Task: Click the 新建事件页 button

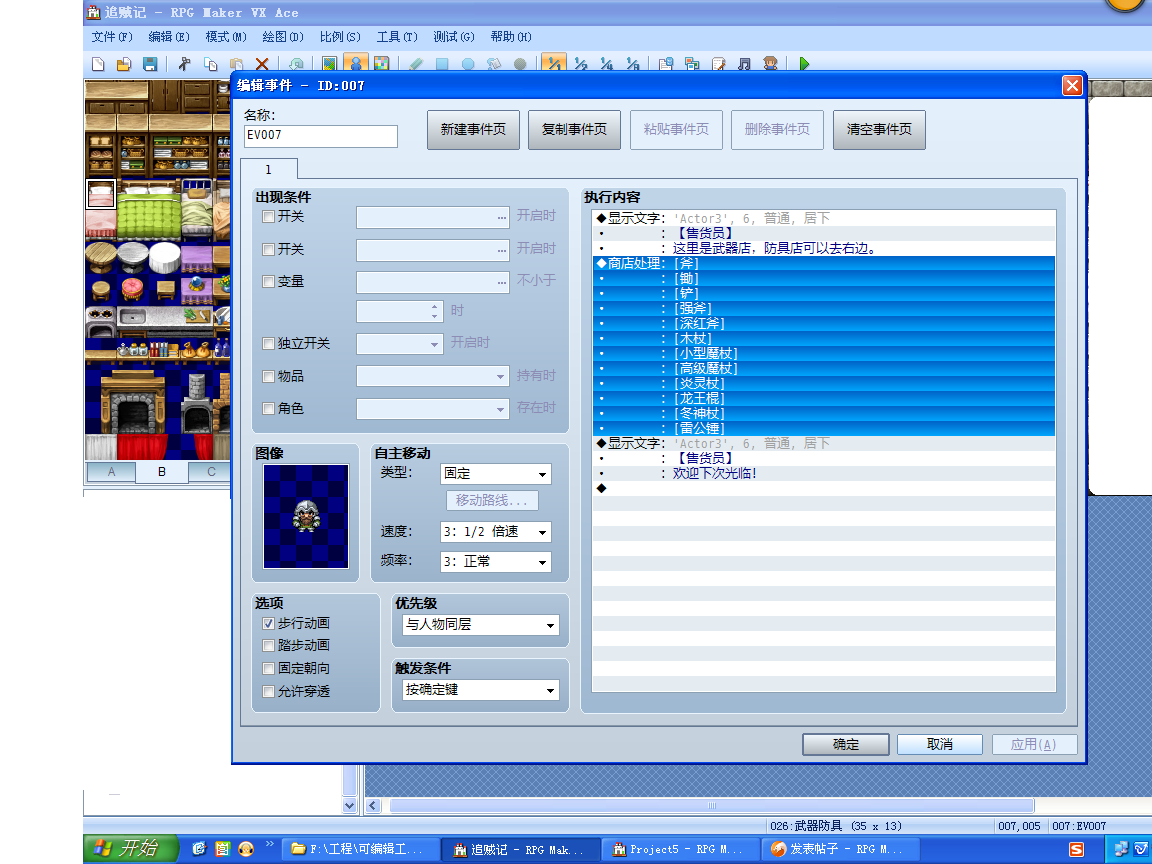Action: point(473,130)
